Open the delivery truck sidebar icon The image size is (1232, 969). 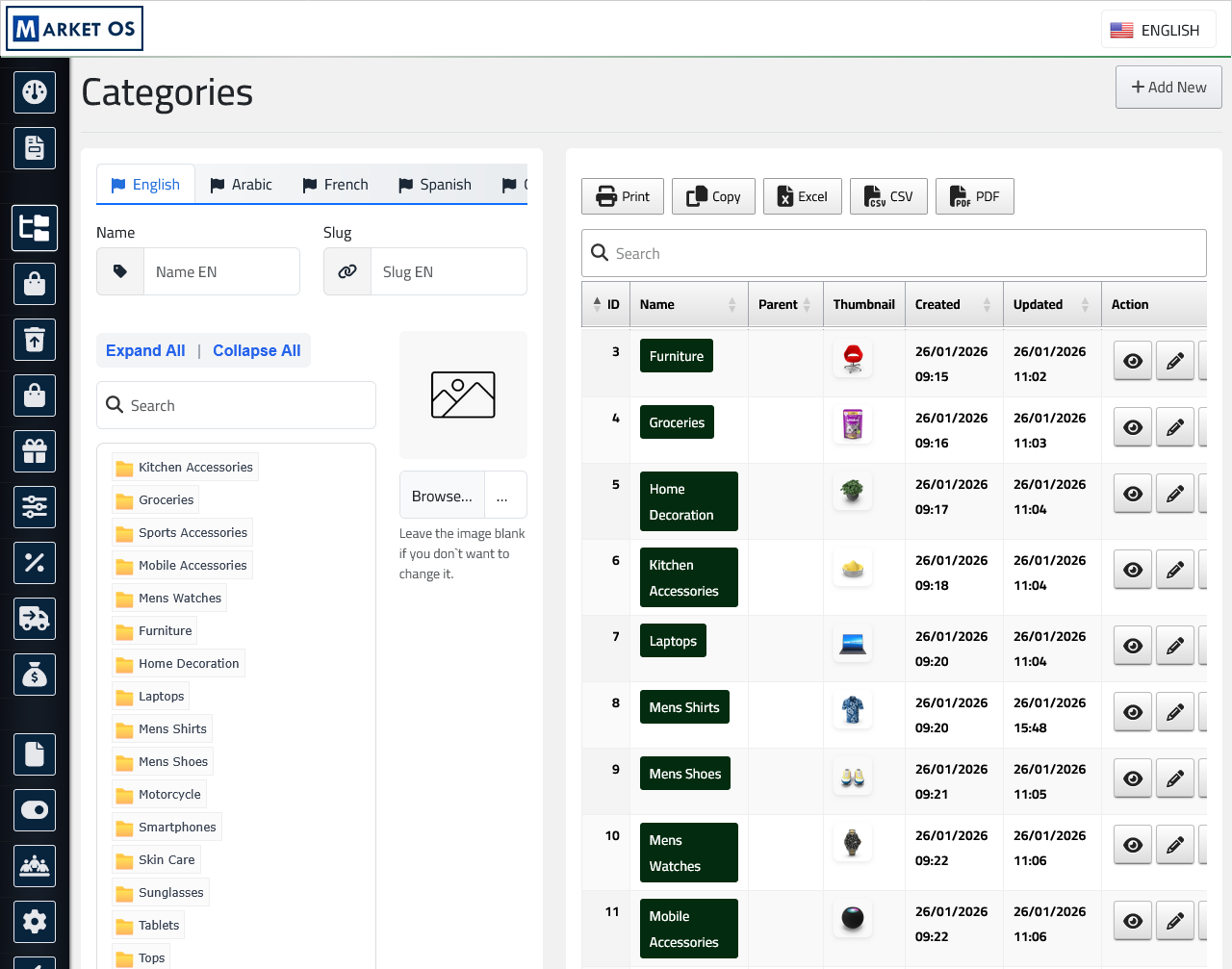pos(35,619)
